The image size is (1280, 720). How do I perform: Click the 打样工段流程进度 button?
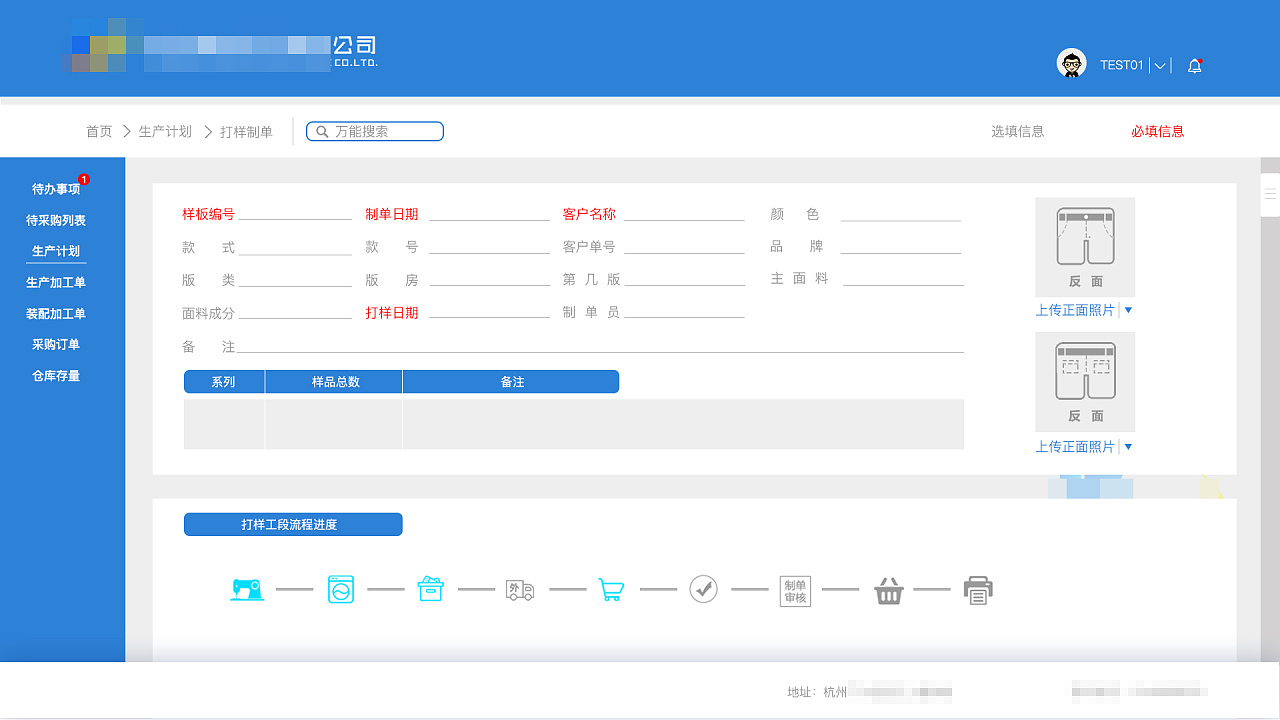point(293,524)
